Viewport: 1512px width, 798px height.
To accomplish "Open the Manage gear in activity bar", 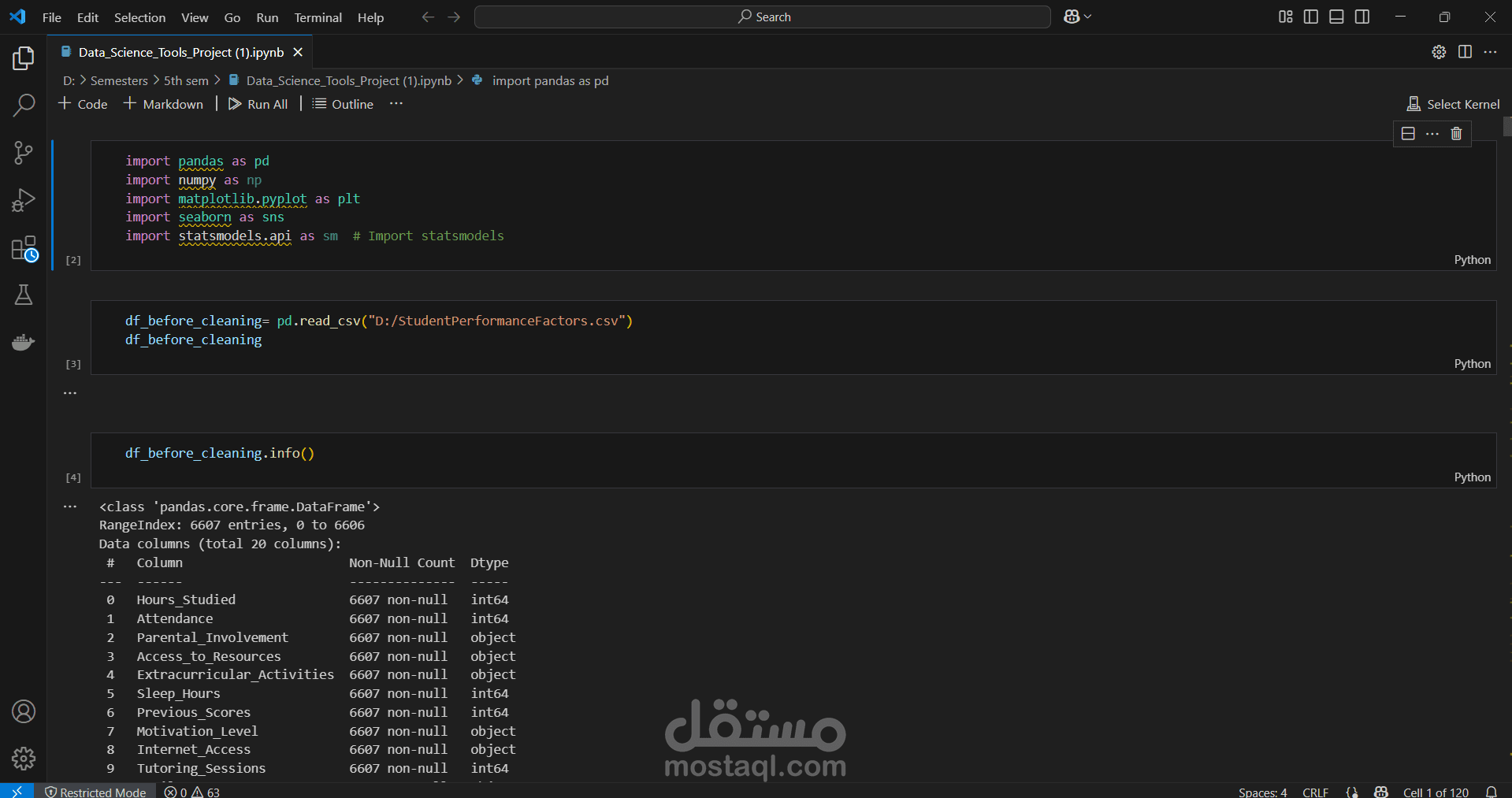I will (24, 759).
